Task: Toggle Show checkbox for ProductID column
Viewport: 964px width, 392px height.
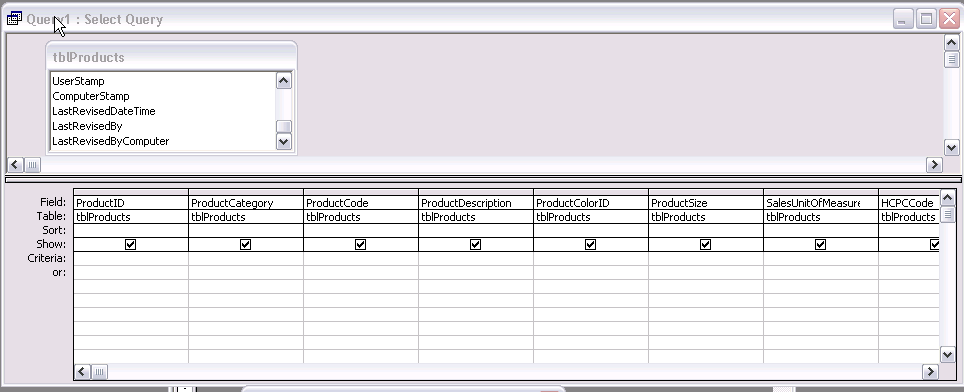Action: (130, 245)
